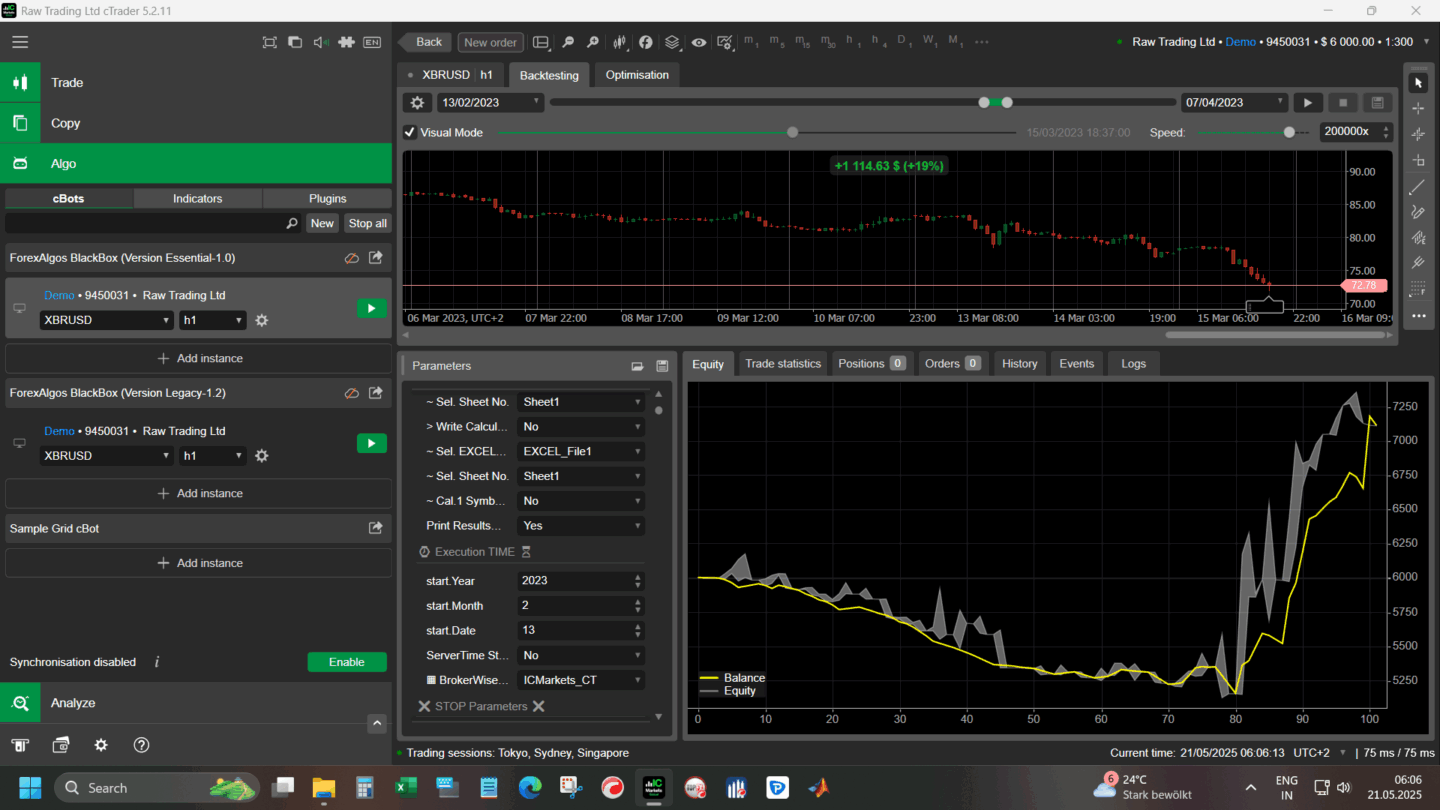Open the hamburger main menu
The width and height of the screenshot is (1440, 810).
20,42
